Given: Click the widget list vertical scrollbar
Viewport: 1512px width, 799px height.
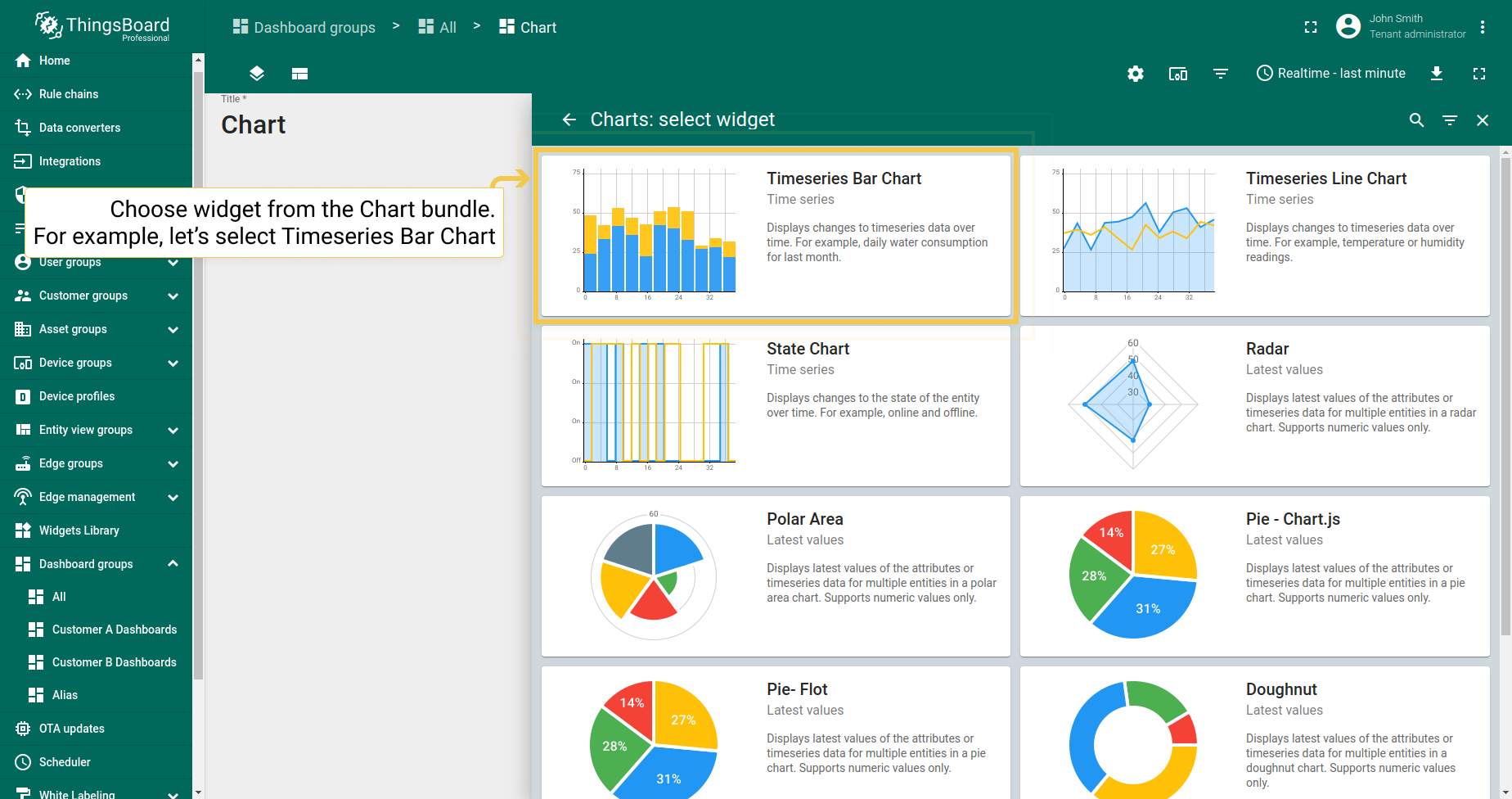Looking at the screenshot, I should pos(1505,396).
